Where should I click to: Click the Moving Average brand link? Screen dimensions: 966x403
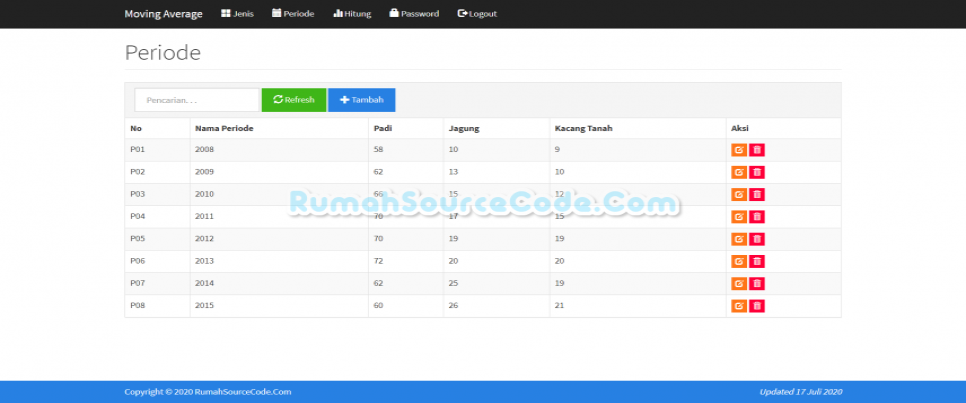point(163,14)
